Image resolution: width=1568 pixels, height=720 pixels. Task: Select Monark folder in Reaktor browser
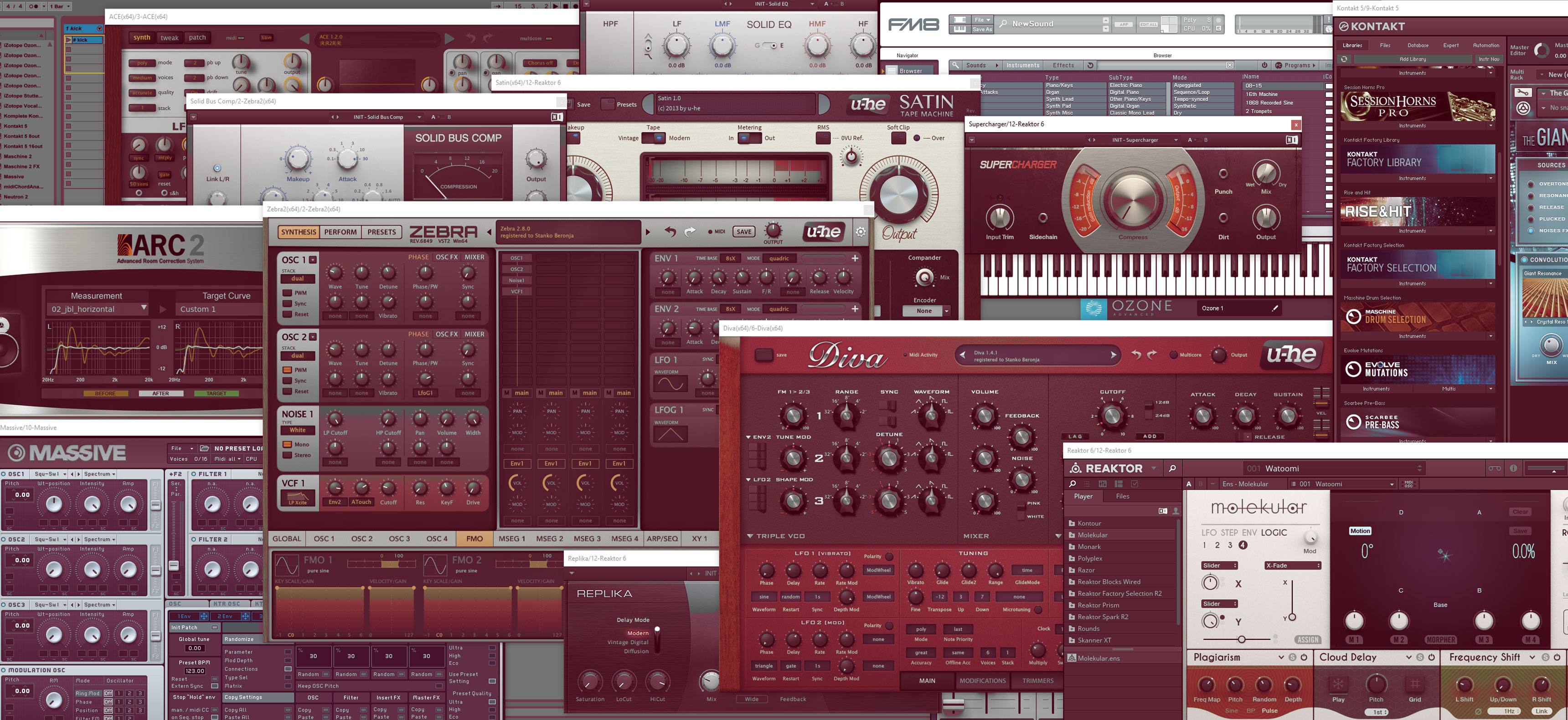coord(1089,546)
